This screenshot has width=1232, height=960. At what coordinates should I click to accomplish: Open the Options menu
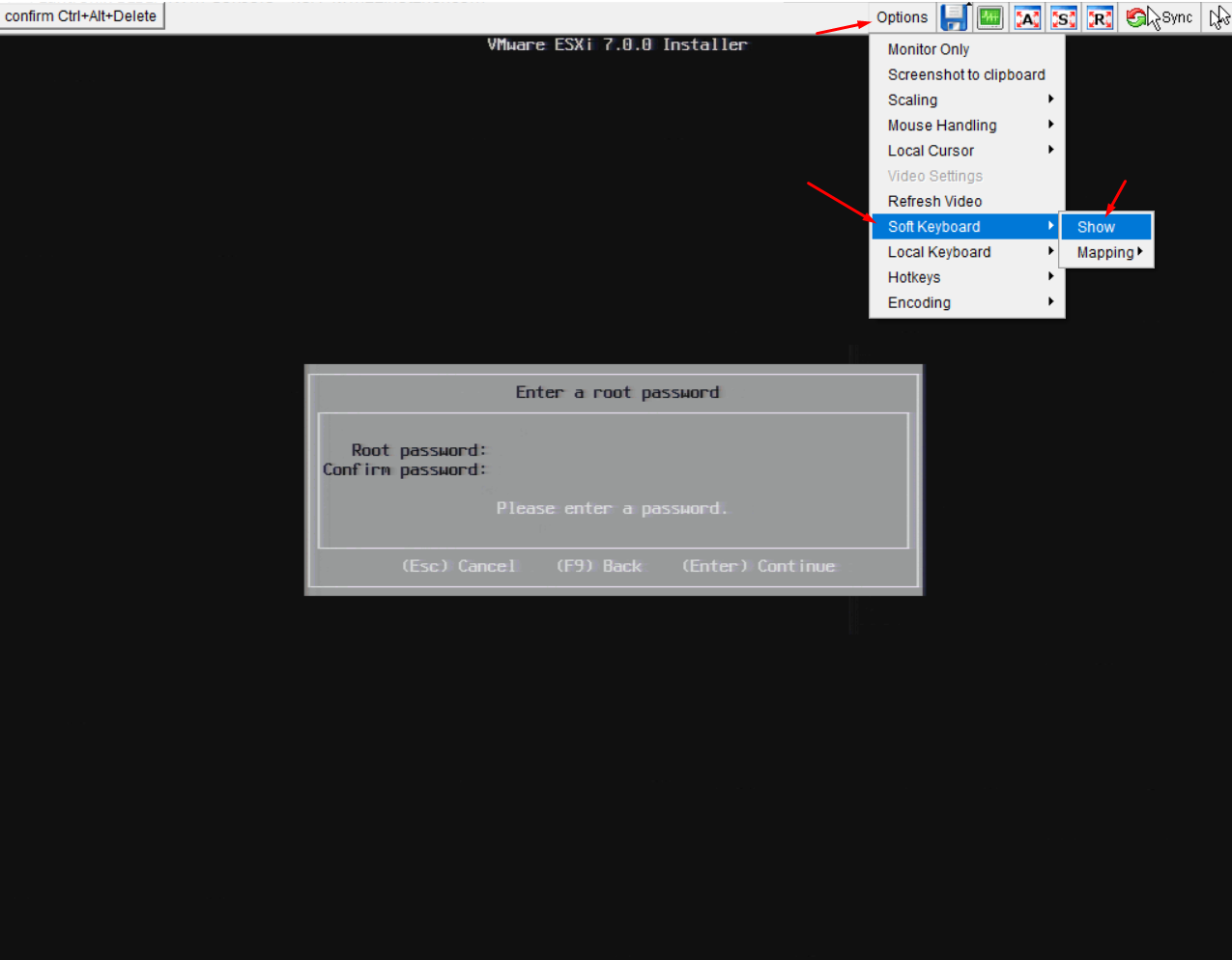tap(902, 17)
